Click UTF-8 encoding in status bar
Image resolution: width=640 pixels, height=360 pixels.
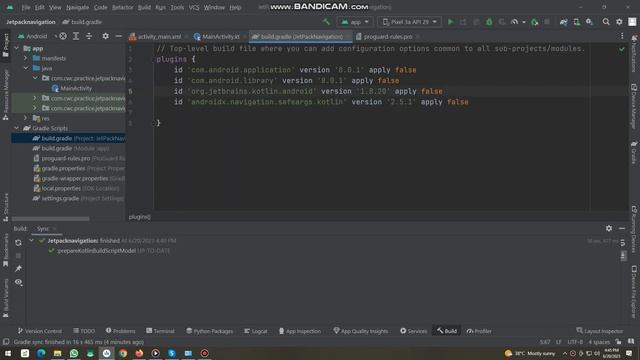[575, 342]
